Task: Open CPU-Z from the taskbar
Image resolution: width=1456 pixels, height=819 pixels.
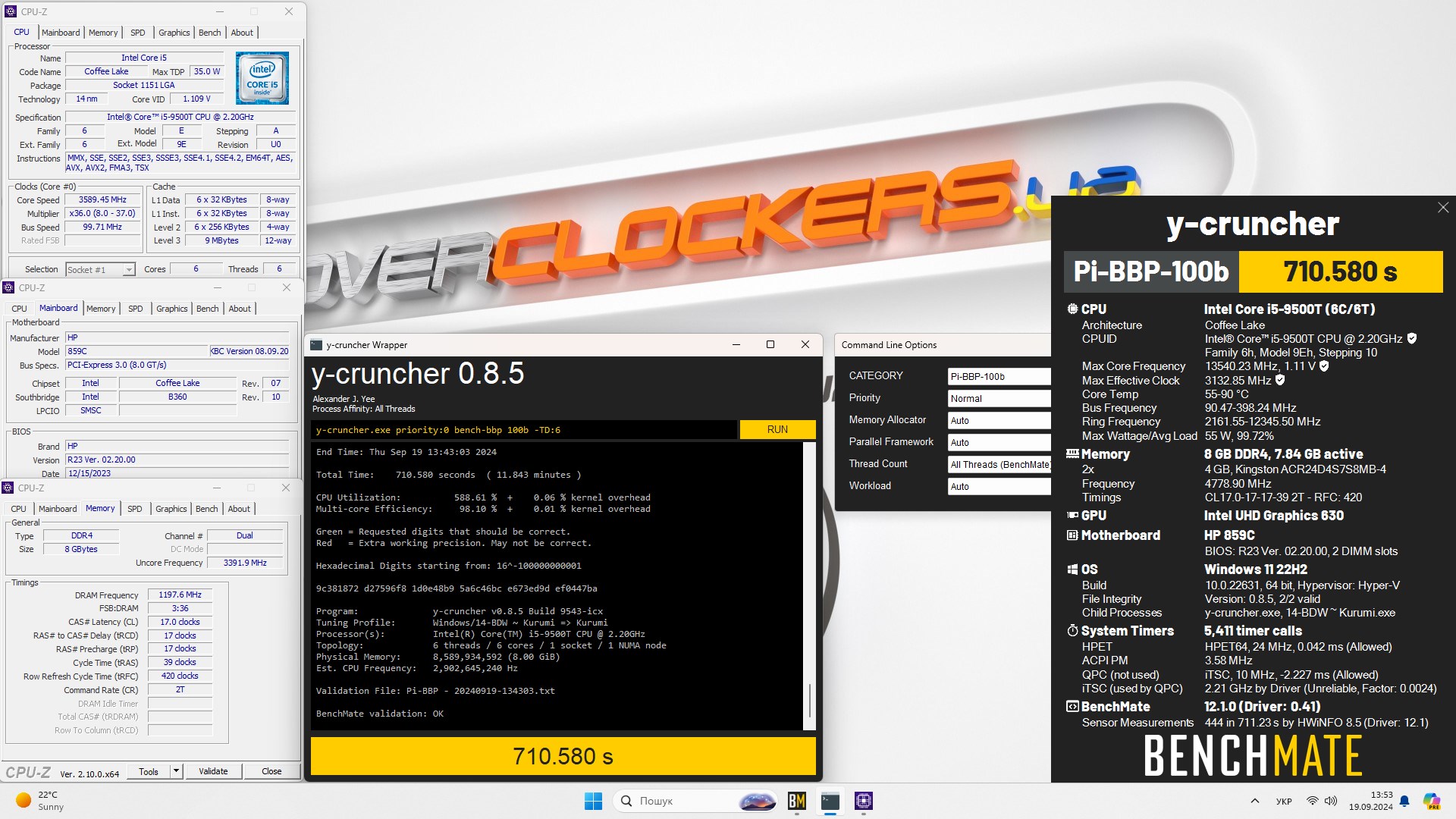Action: pyautogui.click(x=864, y=801)
